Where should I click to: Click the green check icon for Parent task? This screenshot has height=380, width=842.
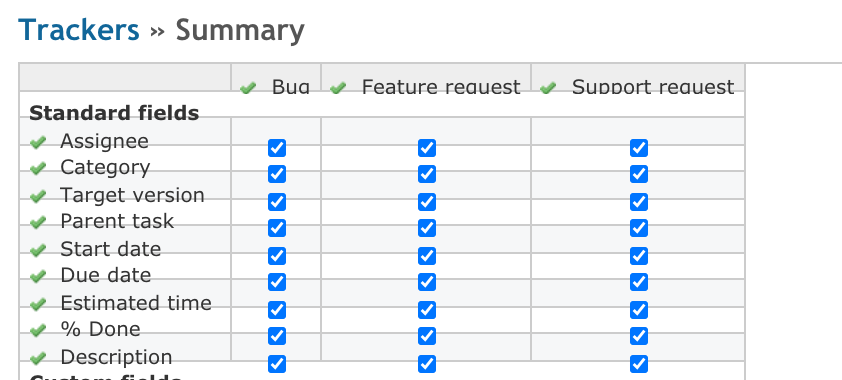tap(38, 222)
